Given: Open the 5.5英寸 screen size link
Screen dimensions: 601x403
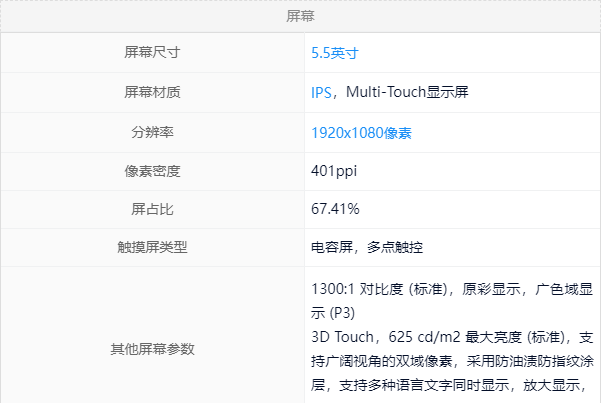Looking at the screenshot, I should (335, 53).
